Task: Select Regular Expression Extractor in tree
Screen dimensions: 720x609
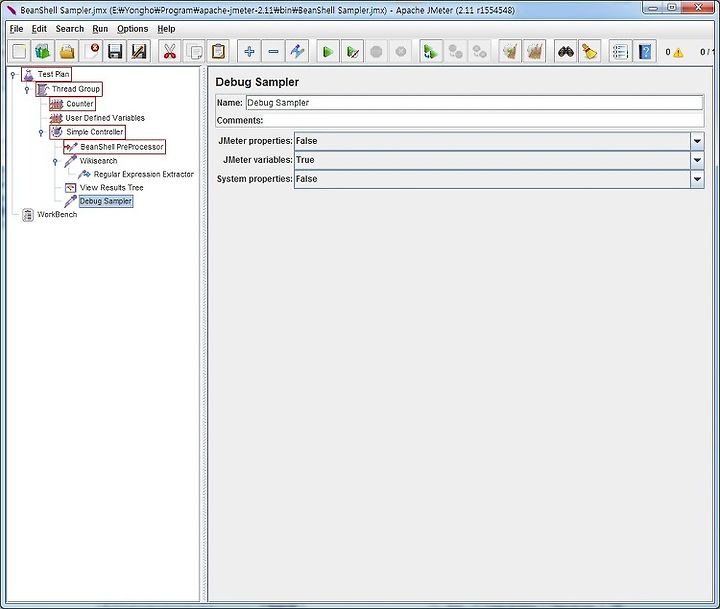Action: [x=136, y=174]
